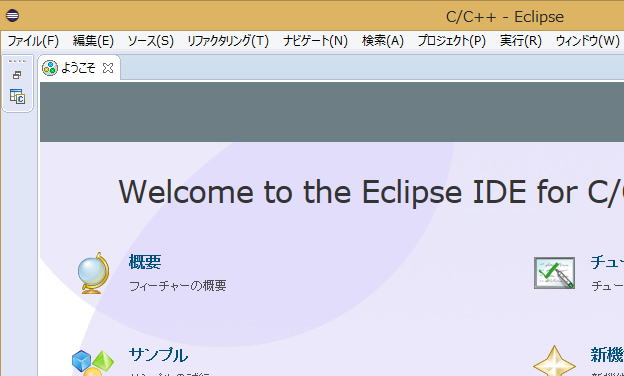Open the 実行(R) menu
Image resolution: width=624 pixels, height=376 pixels.
521,41
